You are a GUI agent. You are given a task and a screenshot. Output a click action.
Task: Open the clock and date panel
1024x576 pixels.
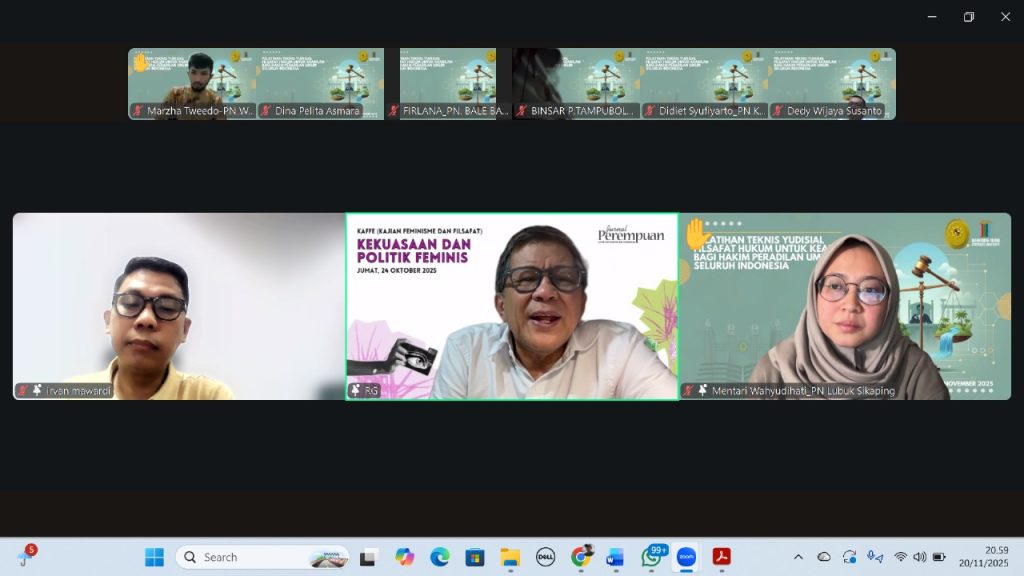tap(984, 556)
